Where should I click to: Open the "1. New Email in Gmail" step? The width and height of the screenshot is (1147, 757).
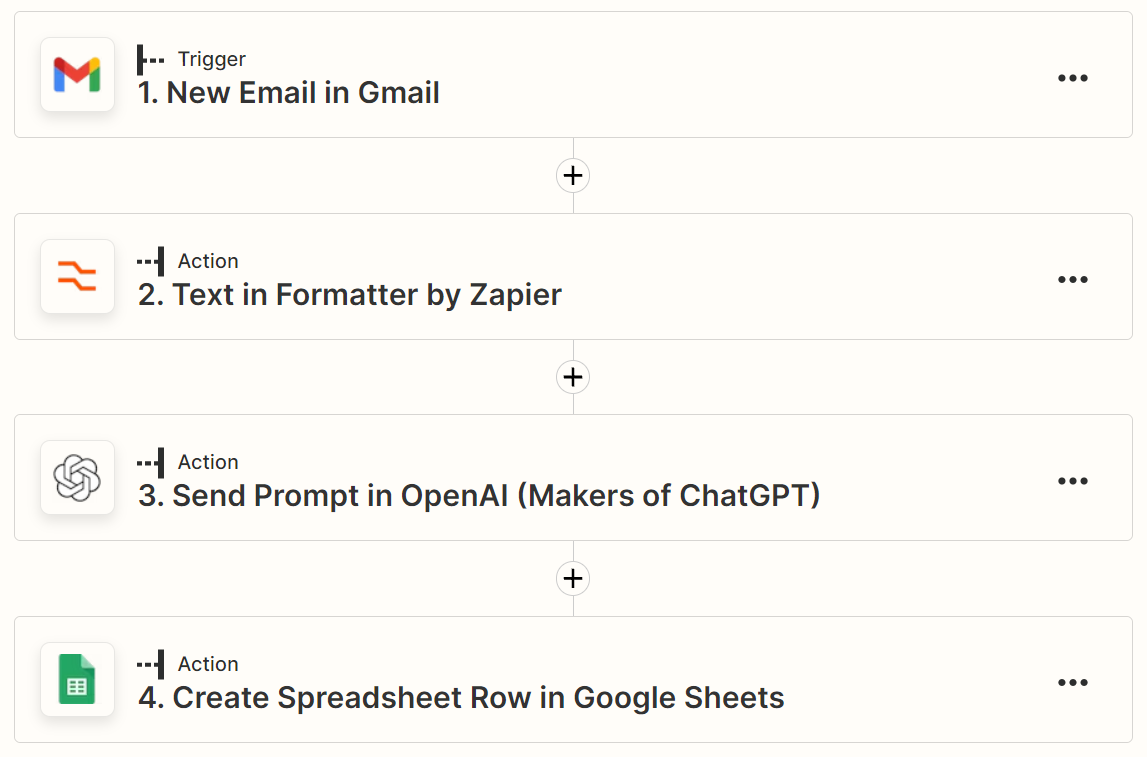(289, 93)
